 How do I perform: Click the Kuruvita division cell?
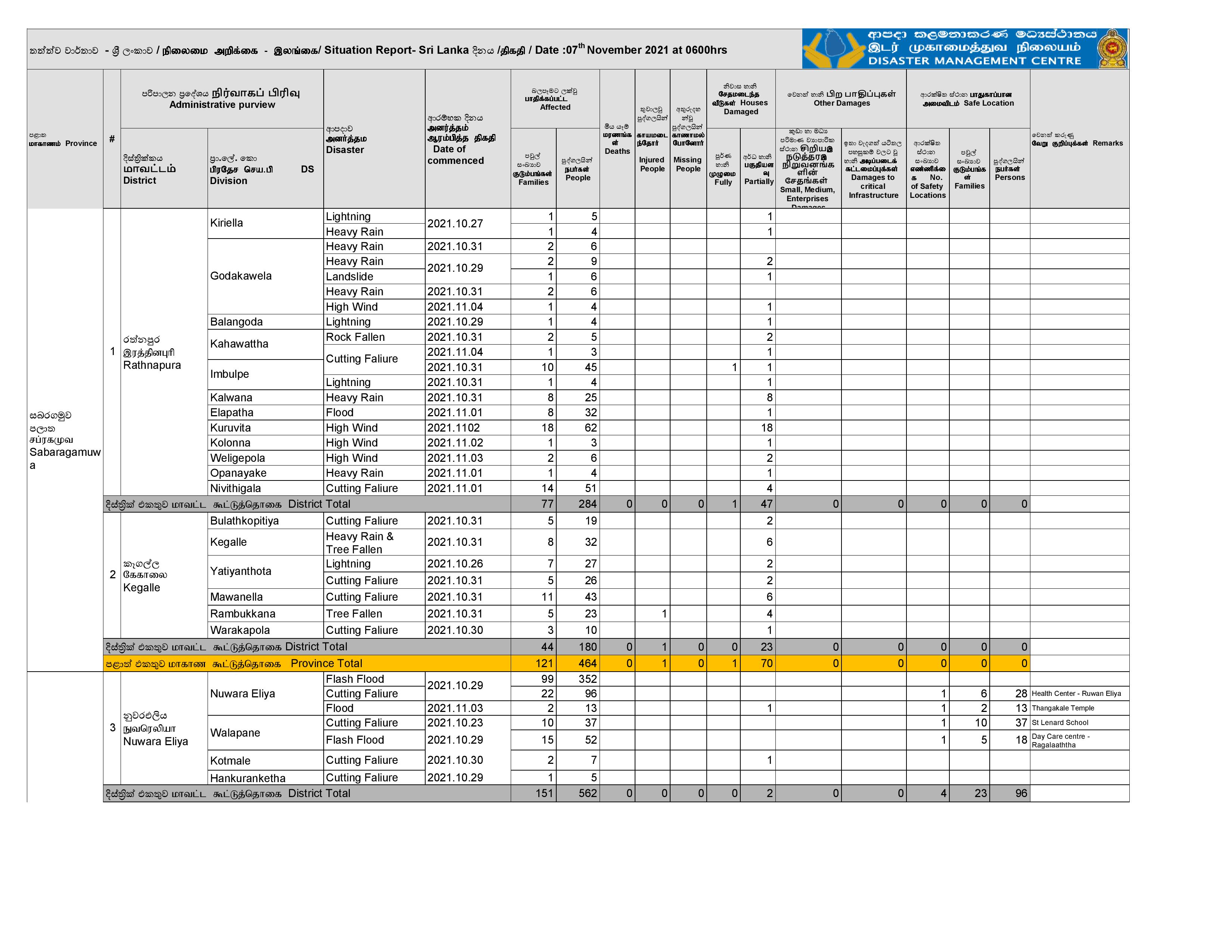[x=266, y=428]
